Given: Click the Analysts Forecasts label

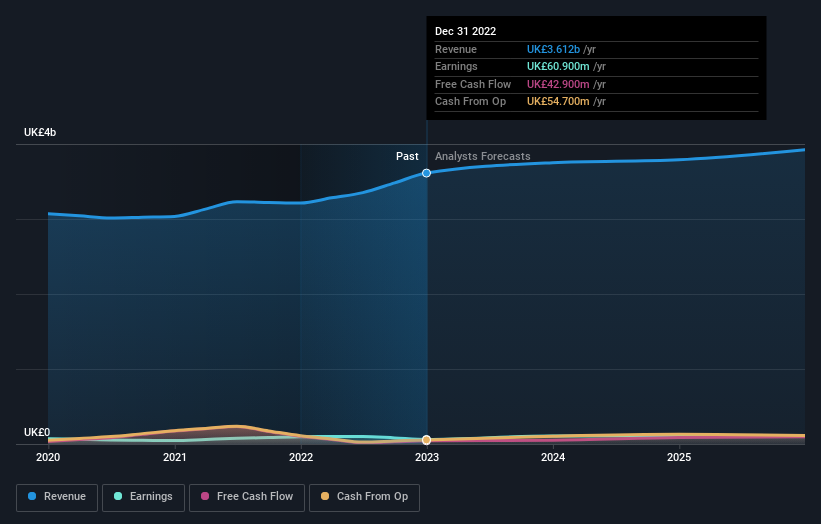Looking at the screenshot, I should pyautogui.click(x=483, y=157).
